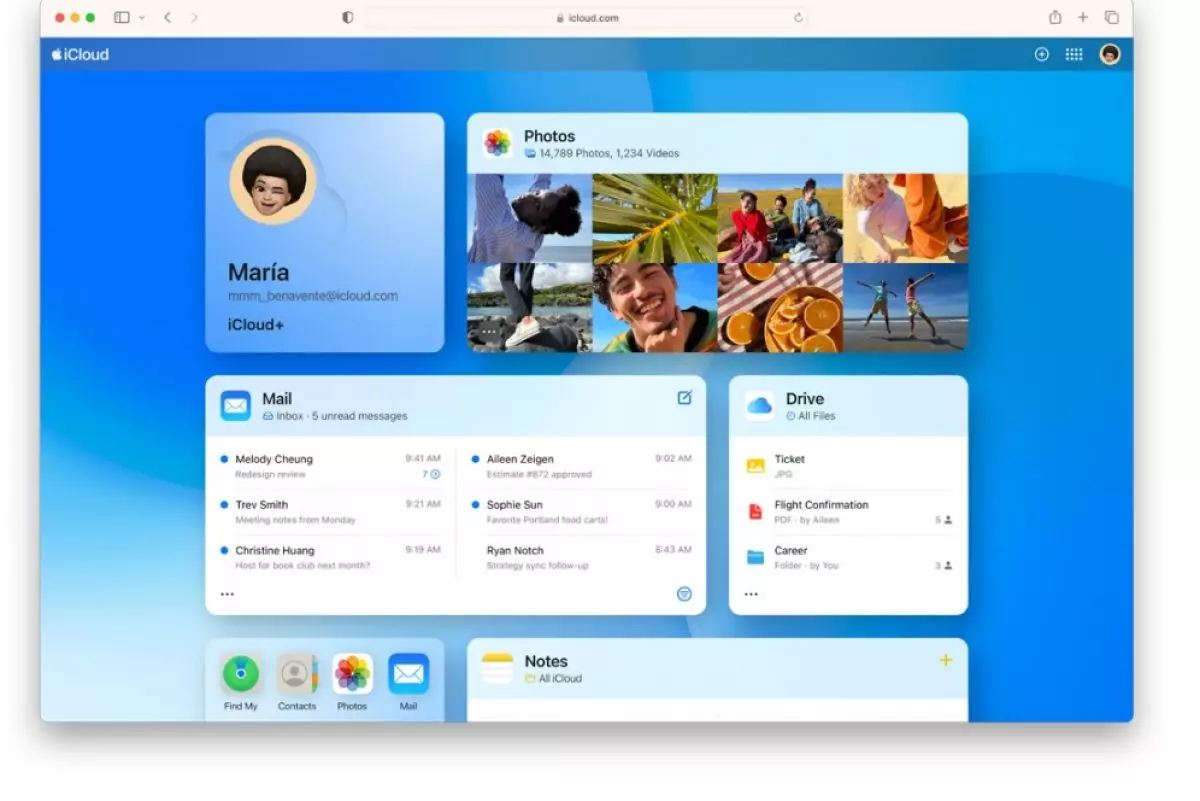Click the iCloud Drive cloud icon

759,405
